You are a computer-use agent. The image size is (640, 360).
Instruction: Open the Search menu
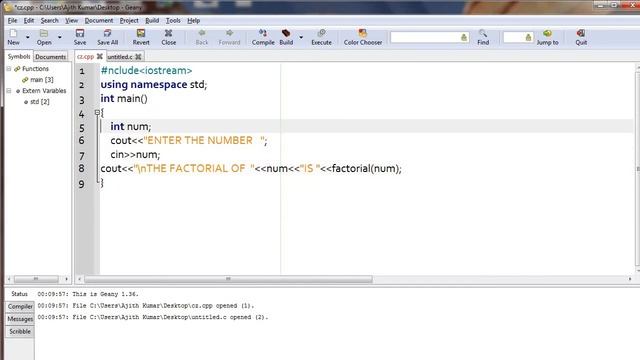click(49, 20)
